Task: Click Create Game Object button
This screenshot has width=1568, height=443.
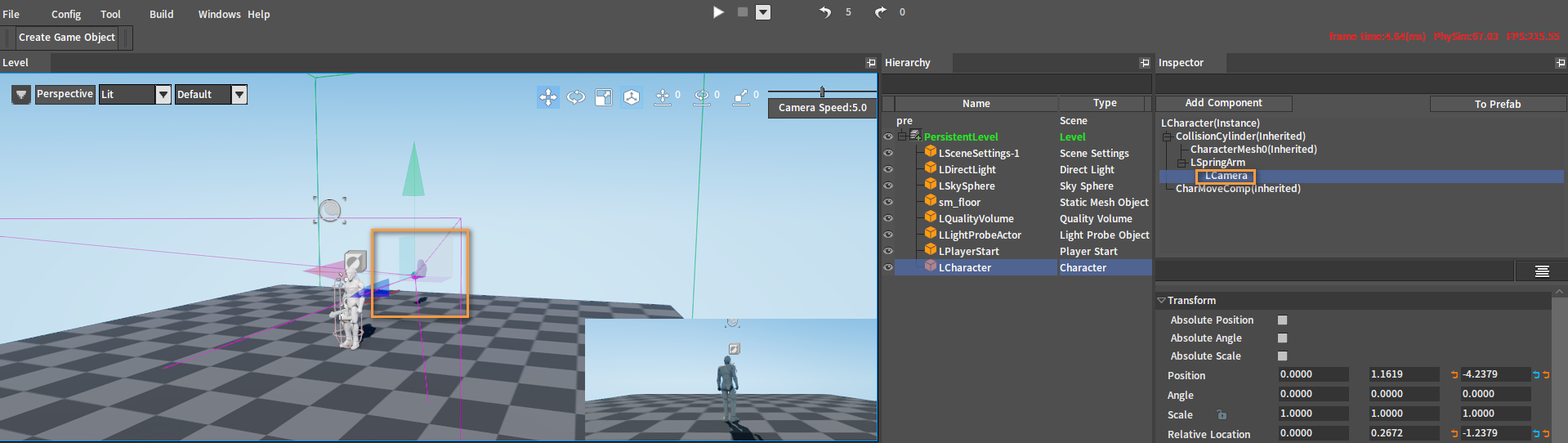Action: (67, 38)
